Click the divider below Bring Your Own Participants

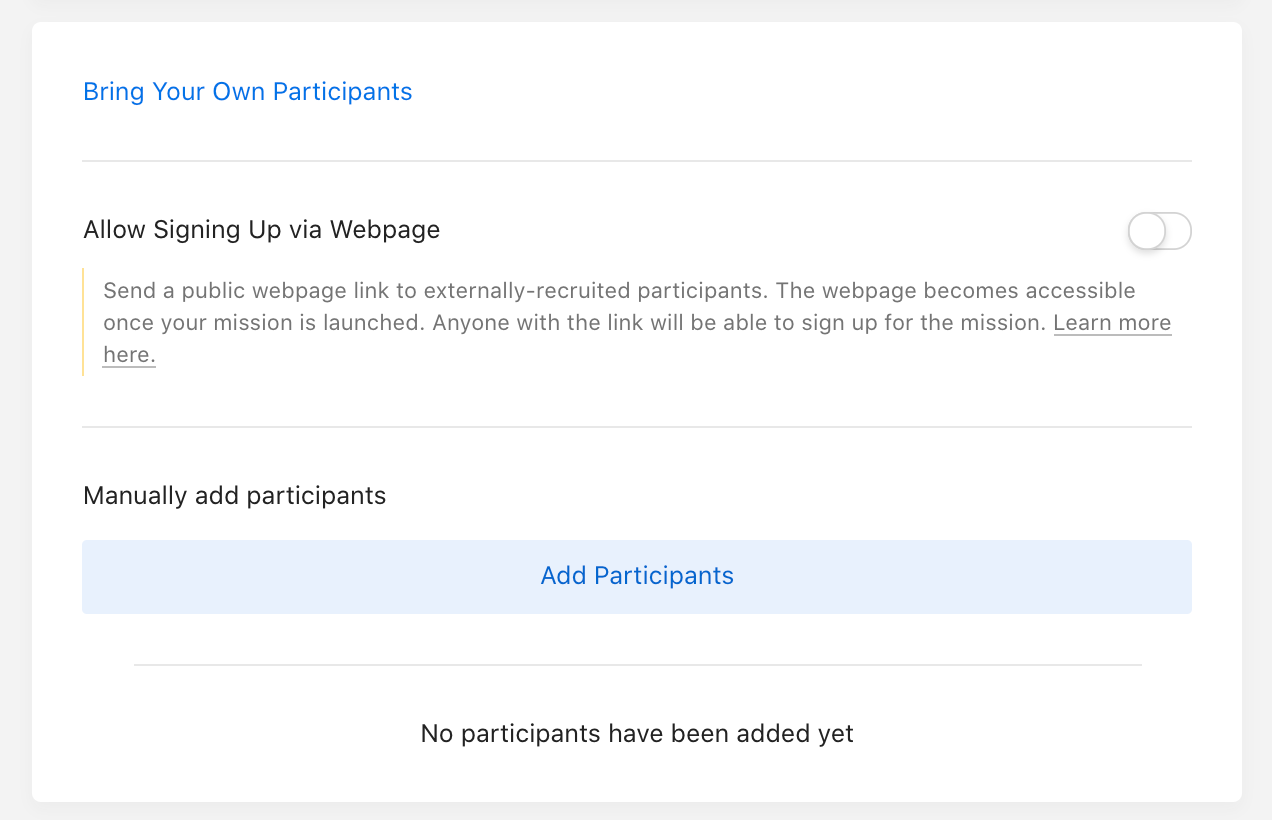pyautogui.click(x=637, y=161)
